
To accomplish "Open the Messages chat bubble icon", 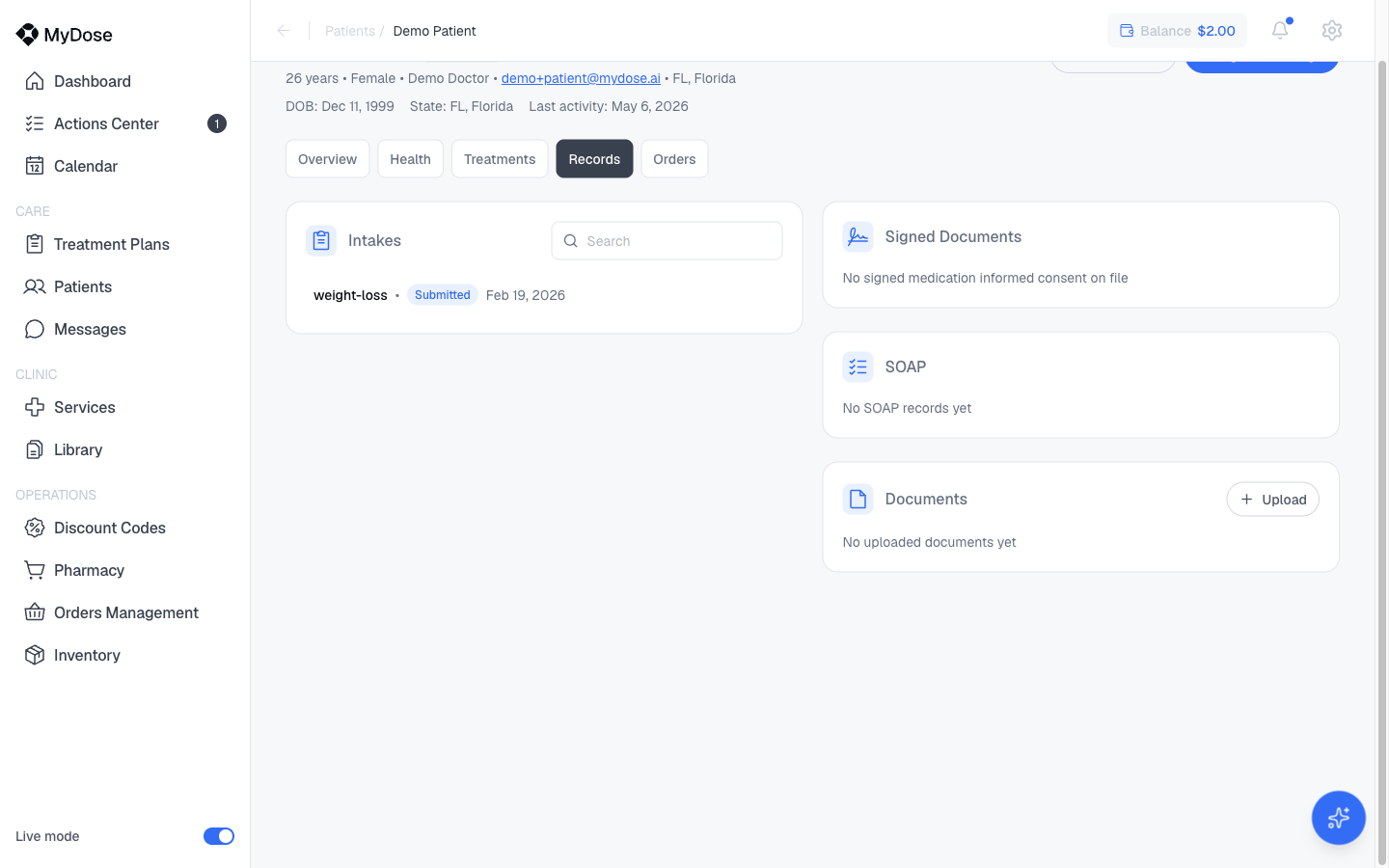I will (x=35, y=329).
